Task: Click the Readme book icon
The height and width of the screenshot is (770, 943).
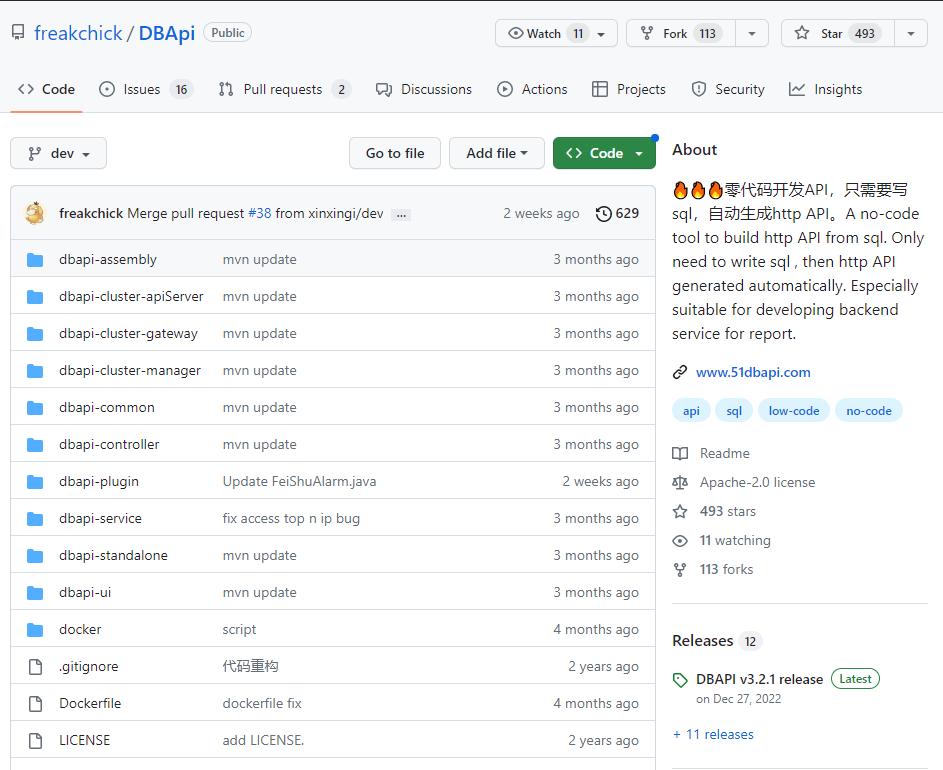Action: coord(680,453)
